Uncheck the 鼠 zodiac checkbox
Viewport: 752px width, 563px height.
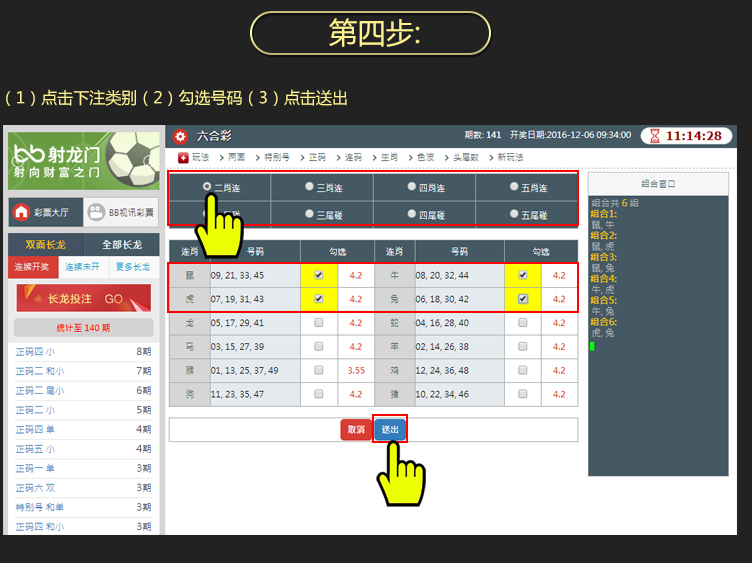click(x=318, y=275)
